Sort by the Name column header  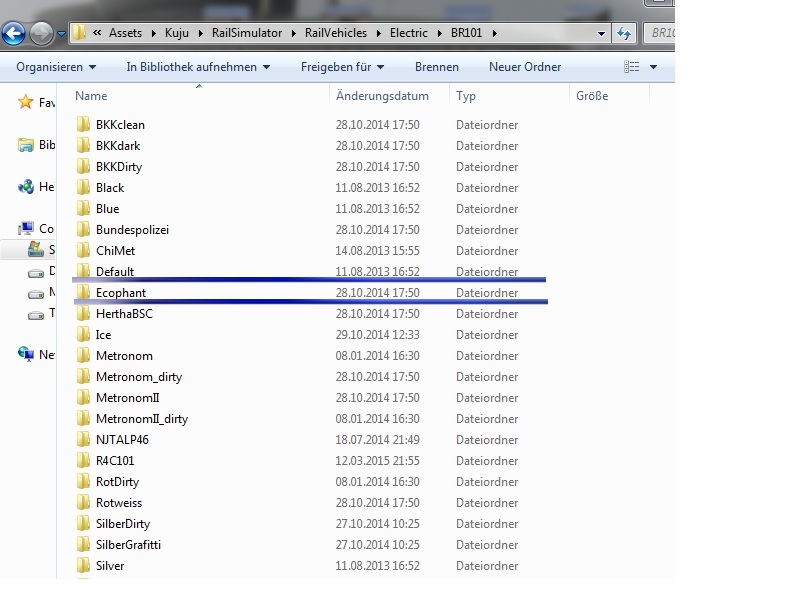91,96
